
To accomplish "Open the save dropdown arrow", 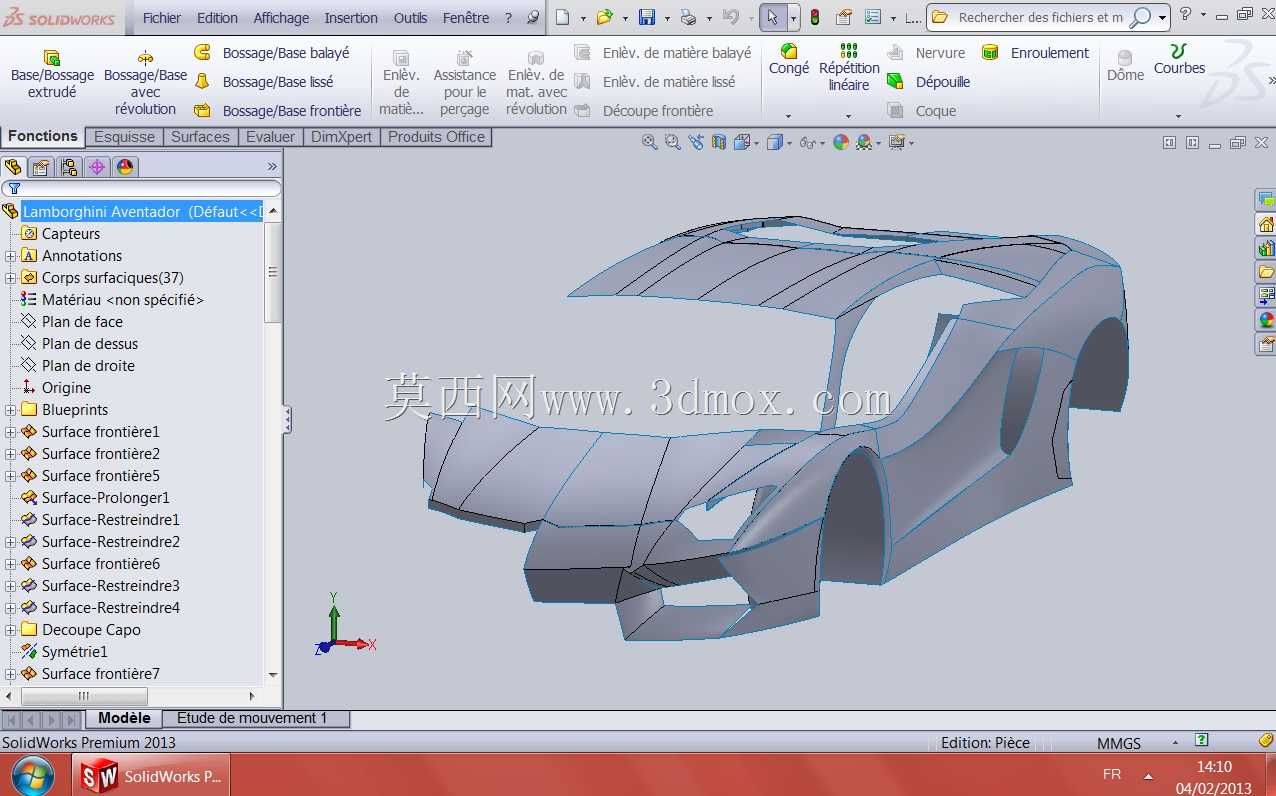I will (666, 18).
